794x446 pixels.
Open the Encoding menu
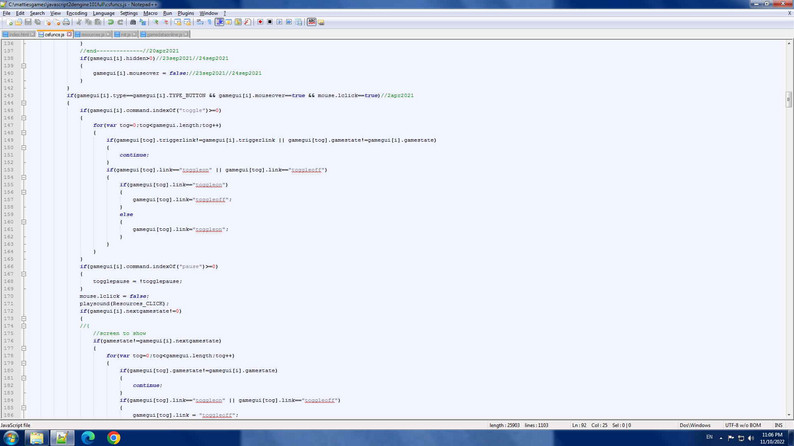pos(77,13)
